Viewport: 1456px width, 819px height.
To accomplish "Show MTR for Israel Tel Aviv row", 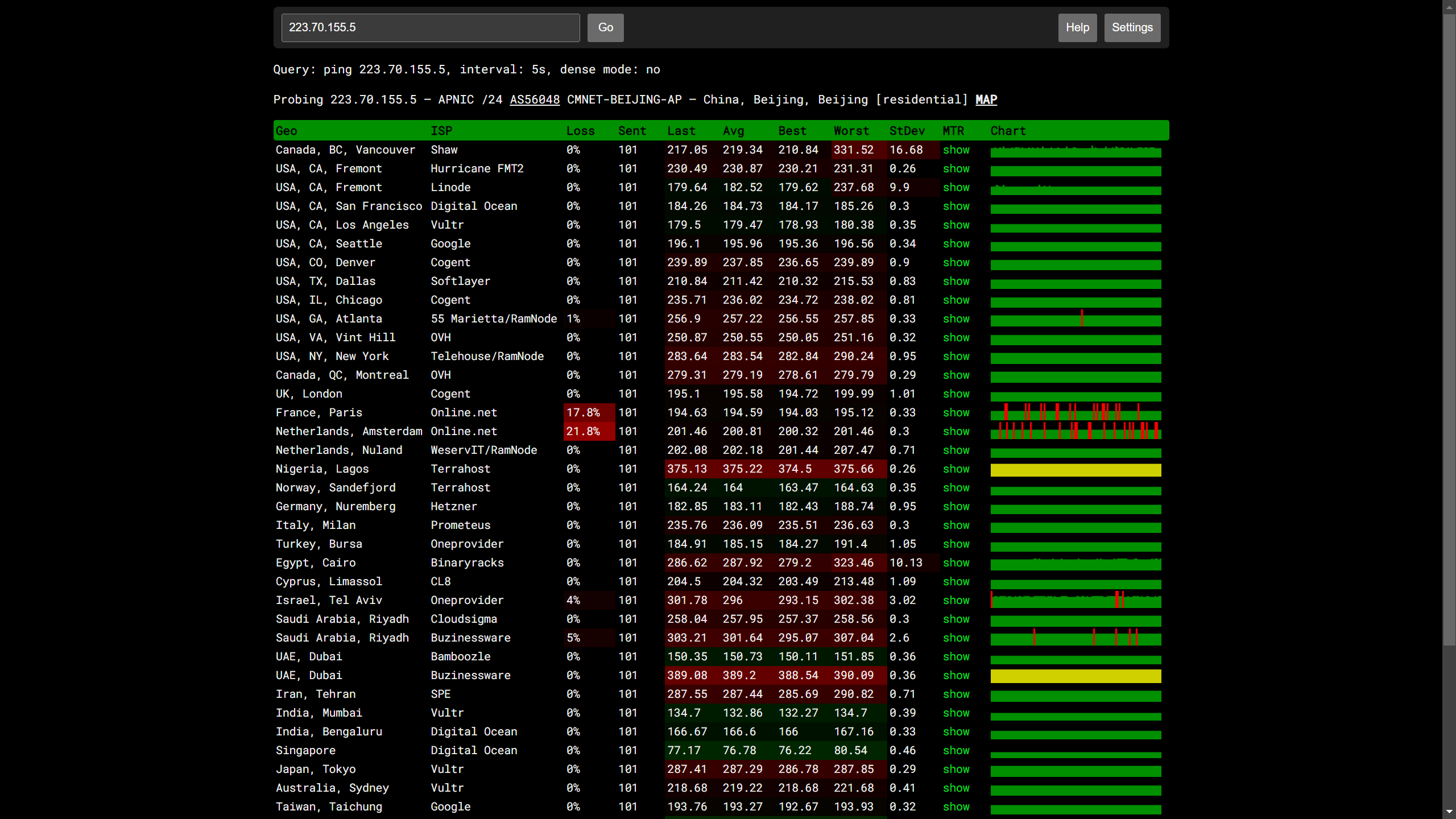I will (955, 600).
